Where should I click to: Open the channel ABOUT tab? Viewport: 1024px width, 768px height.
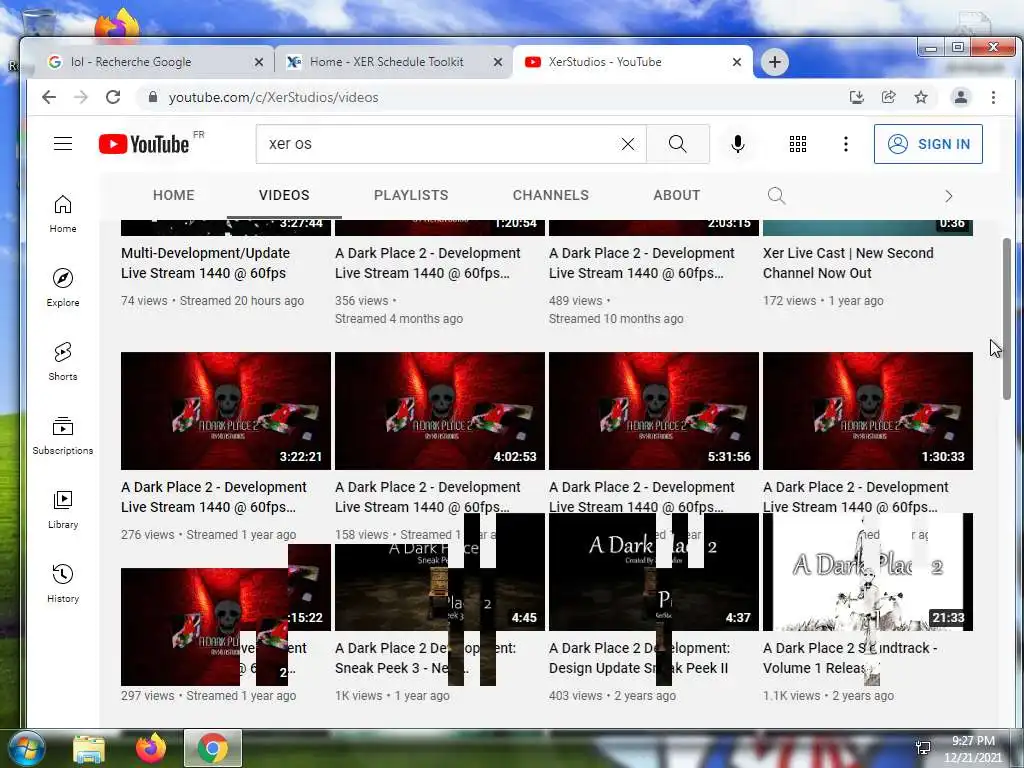pyautogui.click(x=677, y=195)
